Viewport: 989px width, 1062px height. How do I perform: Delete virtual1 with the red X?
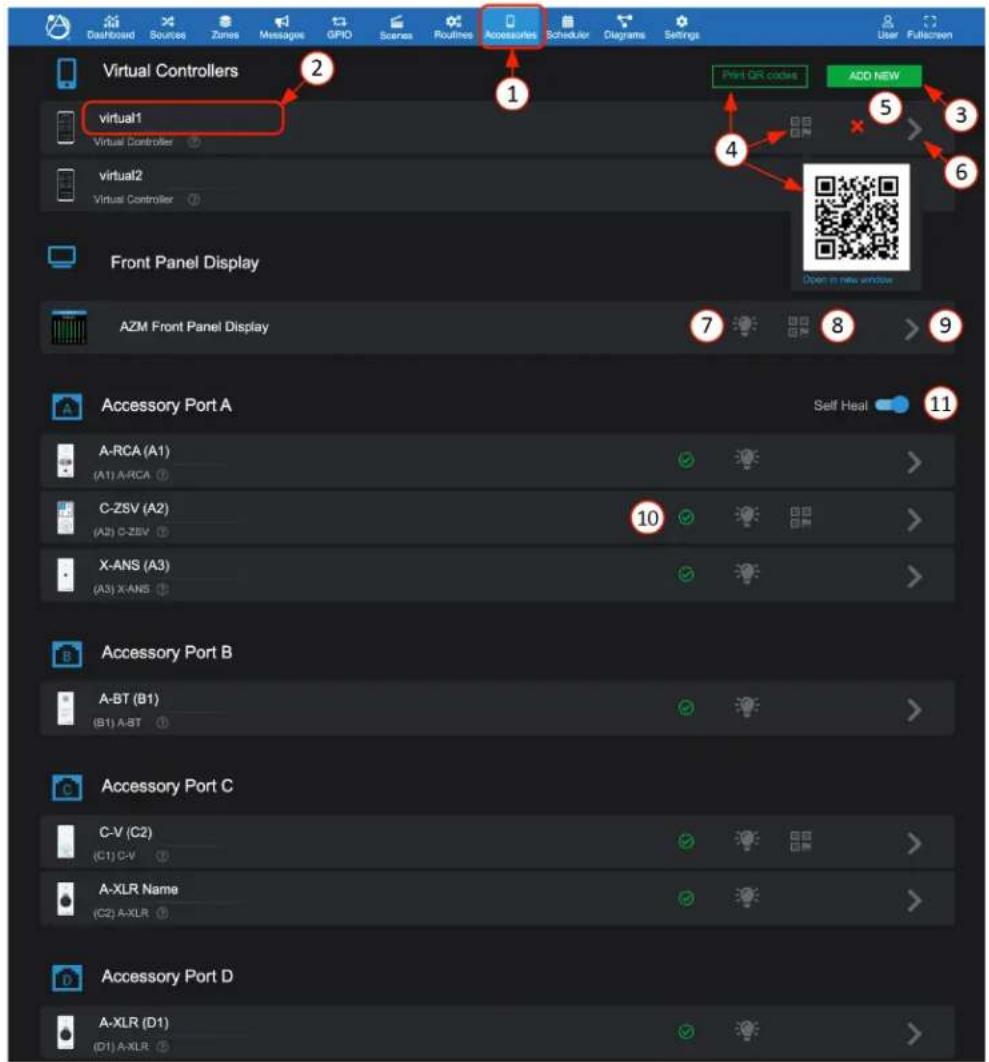[857, 127]
